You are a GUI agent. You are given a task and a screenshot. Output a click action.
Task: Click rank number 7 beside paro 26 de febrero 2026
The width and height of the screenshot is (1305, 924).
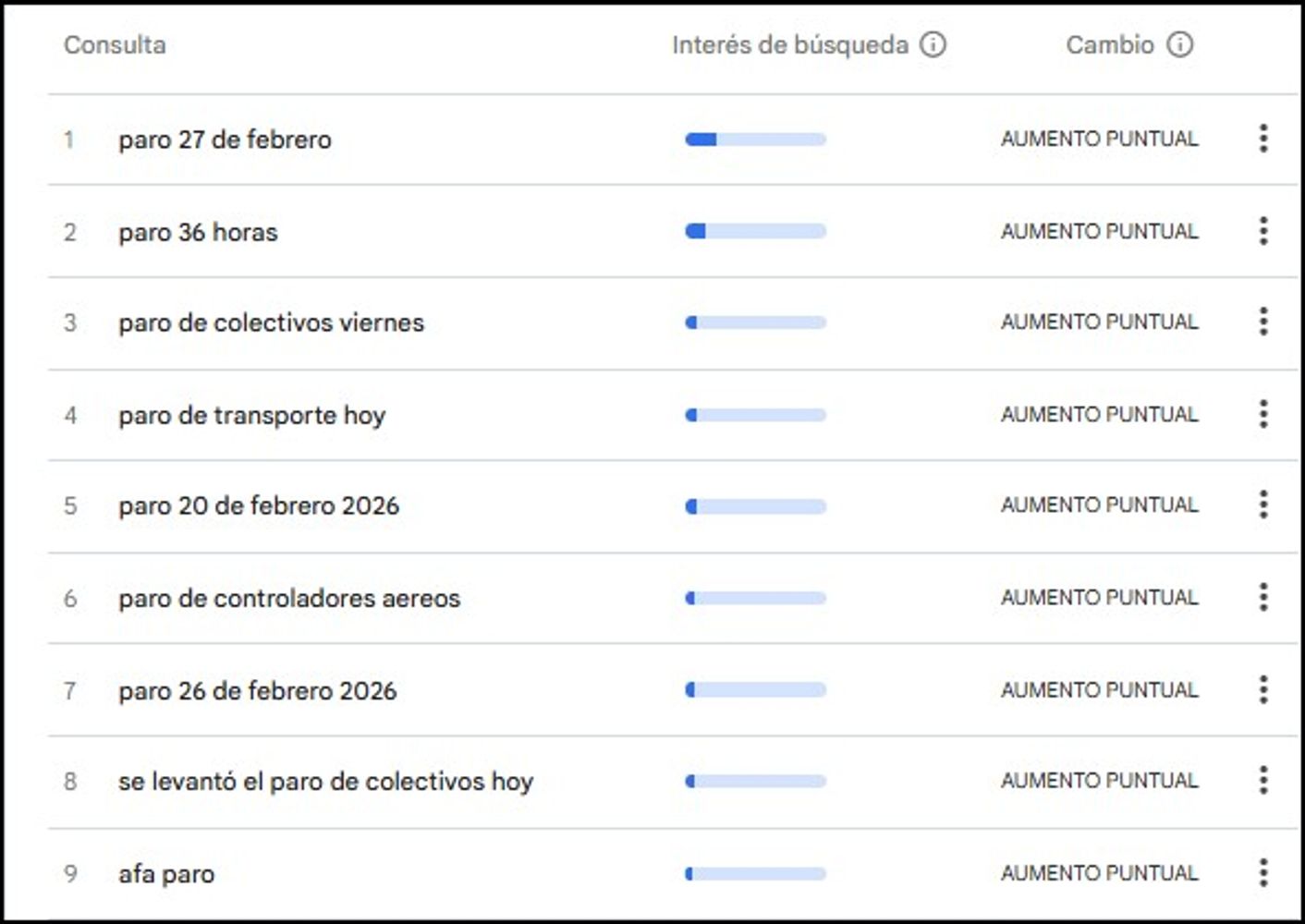[70, 690]
